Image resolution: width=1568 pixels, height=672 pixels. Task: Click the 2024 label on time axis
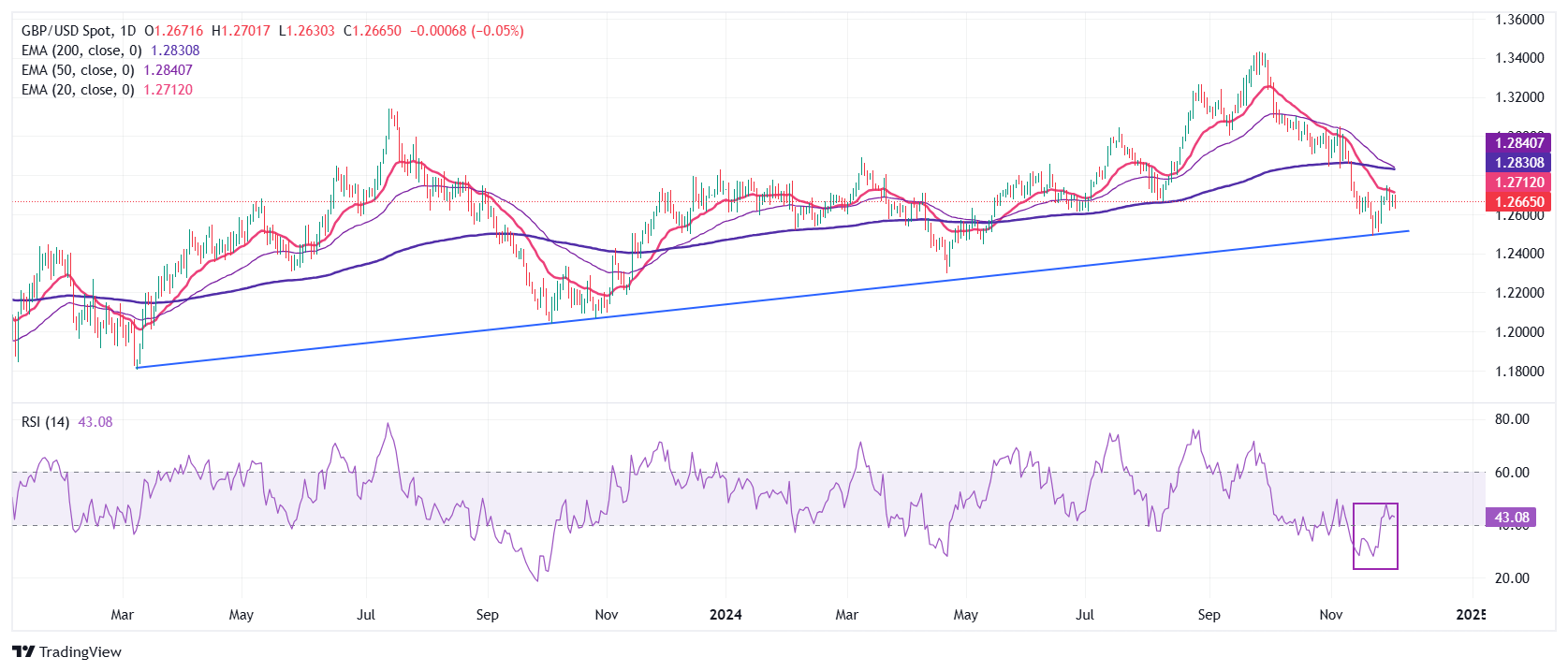(725, 615)
